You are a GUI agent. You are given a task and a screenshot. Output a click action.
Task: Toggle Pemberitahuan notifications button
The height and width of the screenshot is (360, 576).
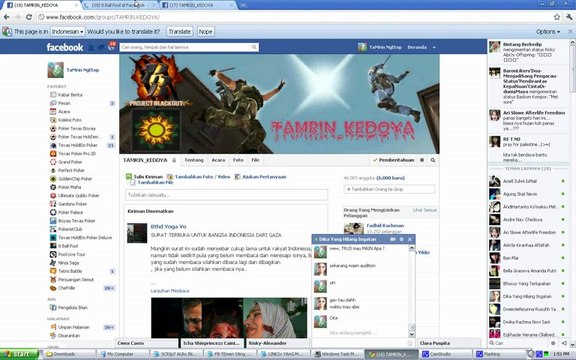[x=393, y=160]
